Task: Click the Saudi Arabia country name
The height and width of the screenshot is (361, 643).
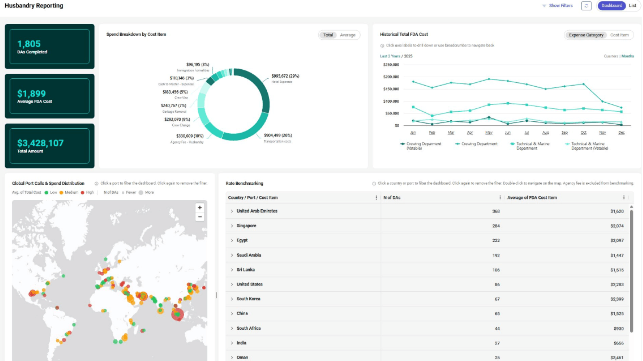Action: coord(249,255)
